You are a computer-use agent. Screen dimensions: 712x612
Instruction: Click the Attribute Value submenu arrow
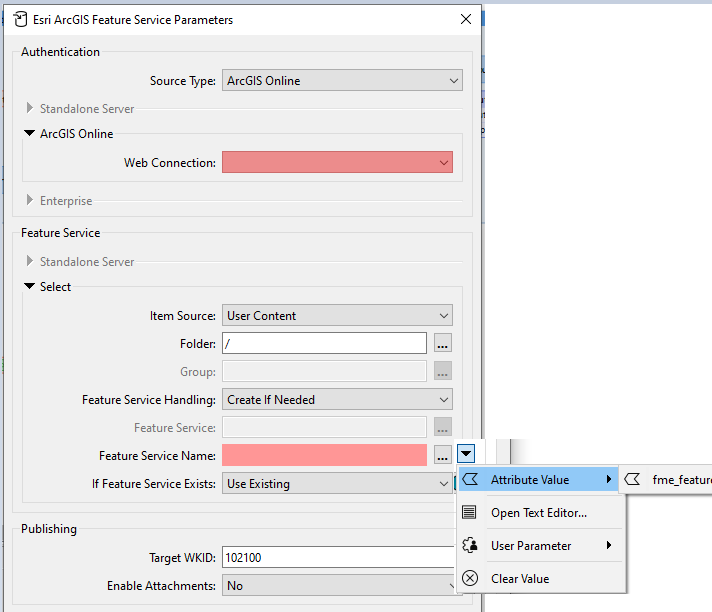609,479
